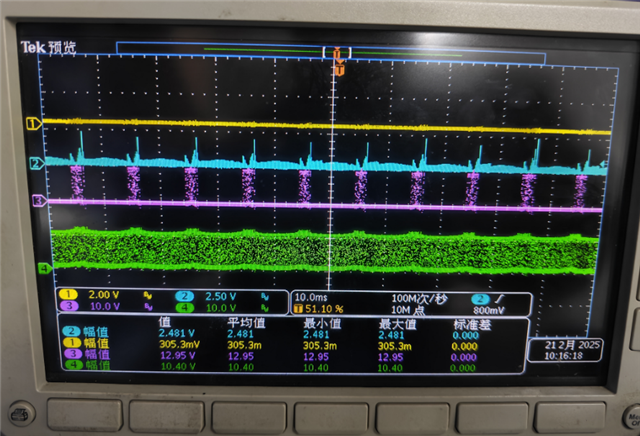Viewport: 640px width, 436px height.
Task: Click the 100M次/秒 sample rate readout
Action: pos(419,299)
